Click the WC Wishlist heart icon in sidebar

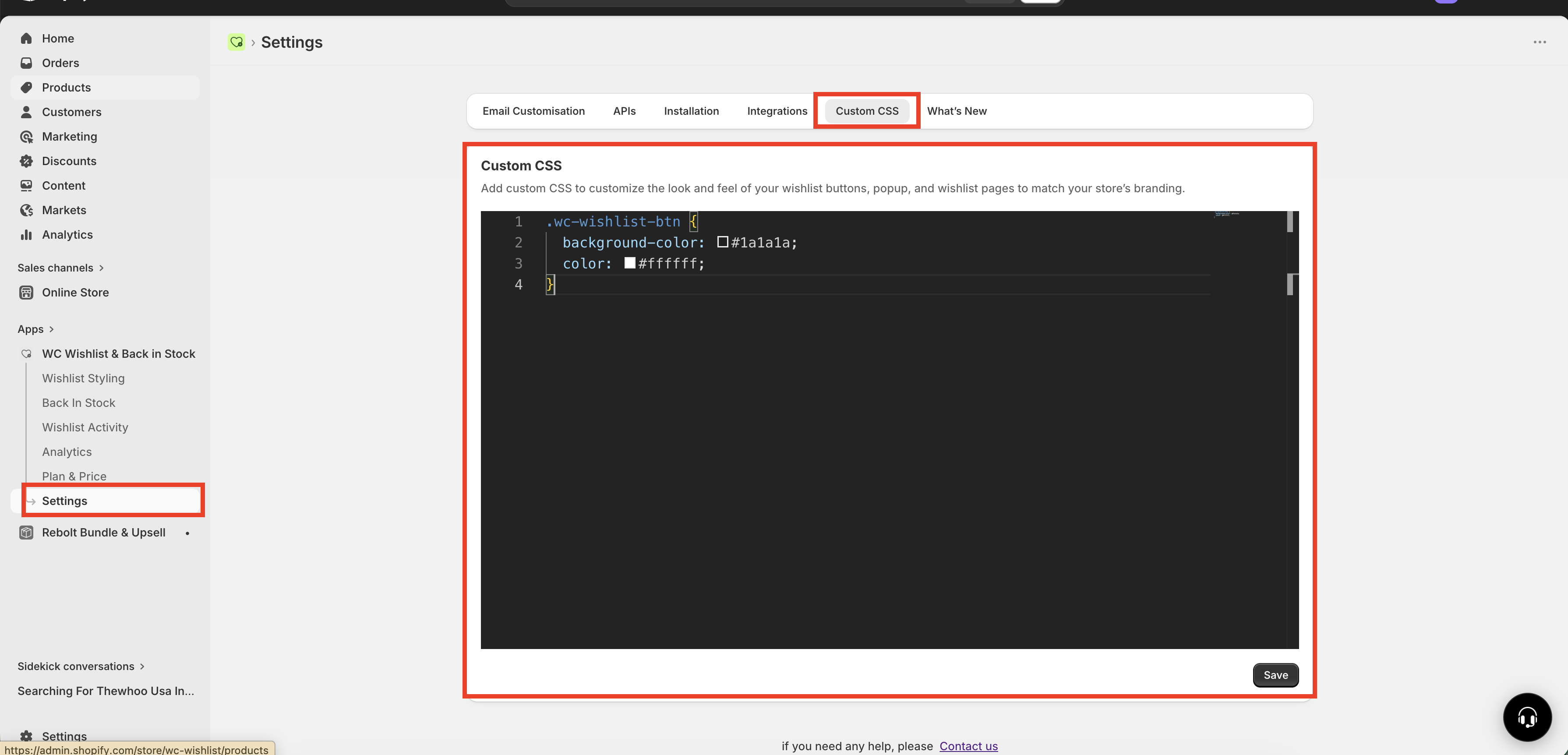tap(26, 353)
